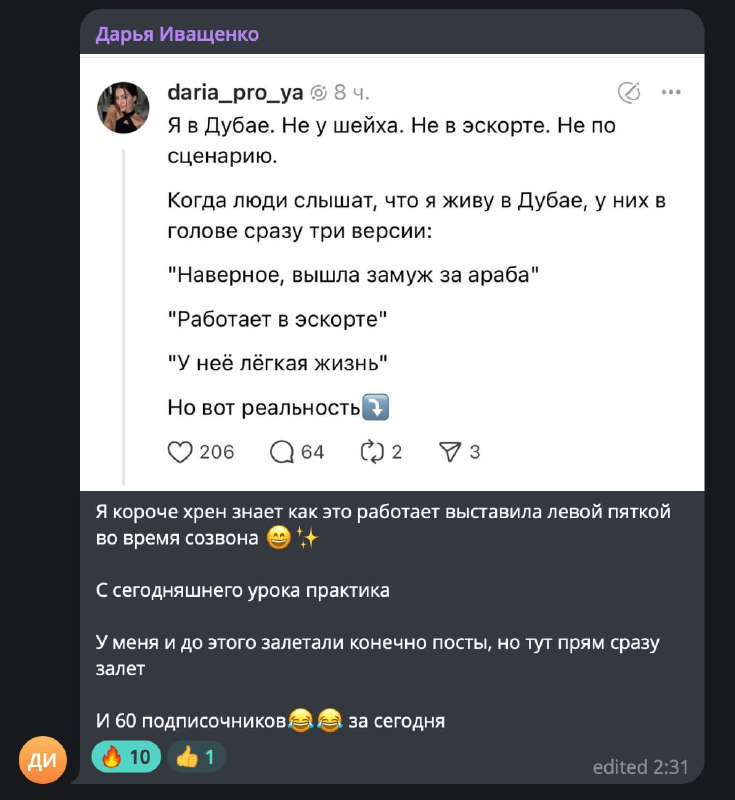Click the crossed-circle icon beside the three dots
The width and height of the screenshot is (735, 800).
629,93
